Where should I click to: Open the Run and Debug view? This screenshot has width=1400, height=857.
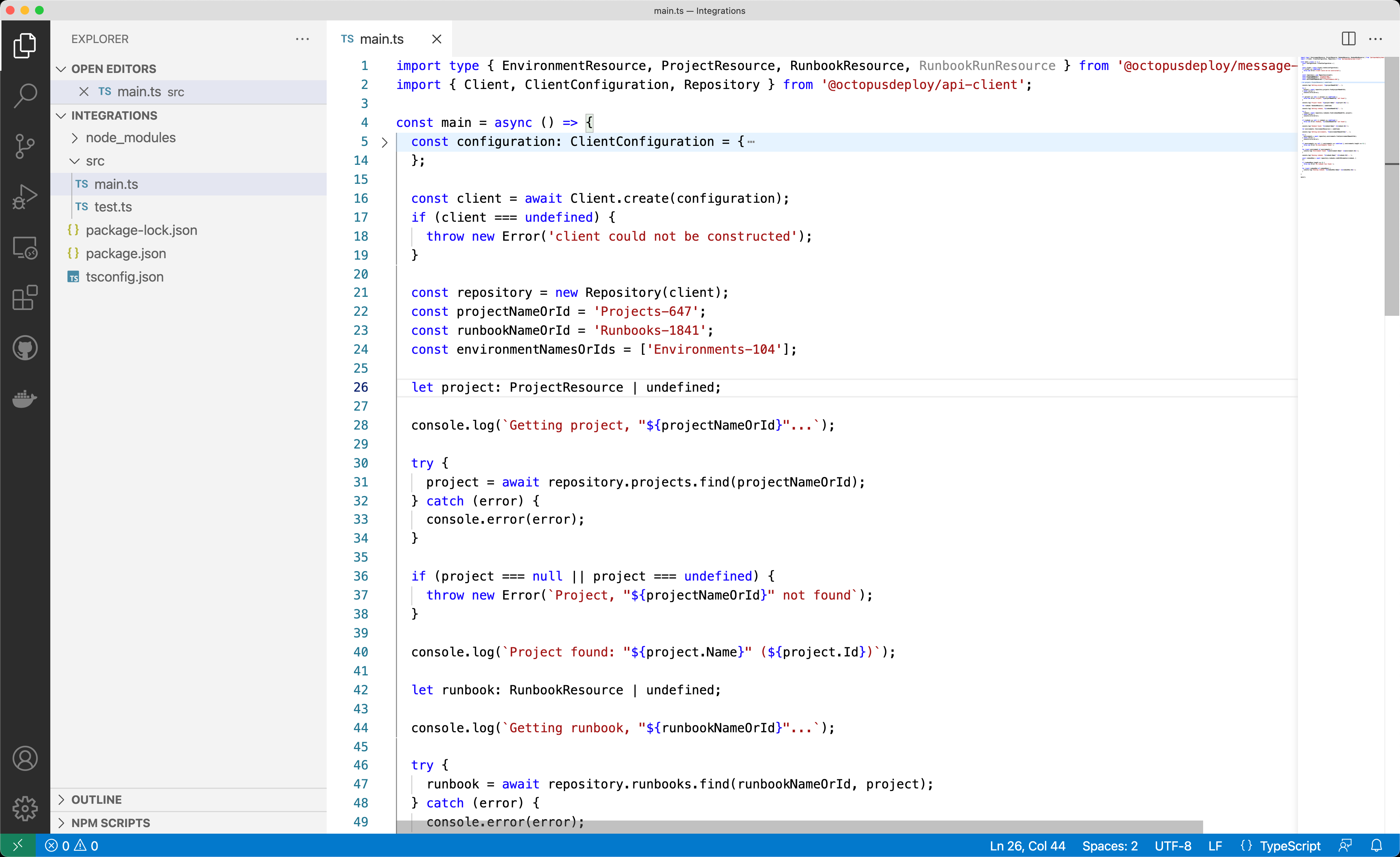[x=25, y=196]
